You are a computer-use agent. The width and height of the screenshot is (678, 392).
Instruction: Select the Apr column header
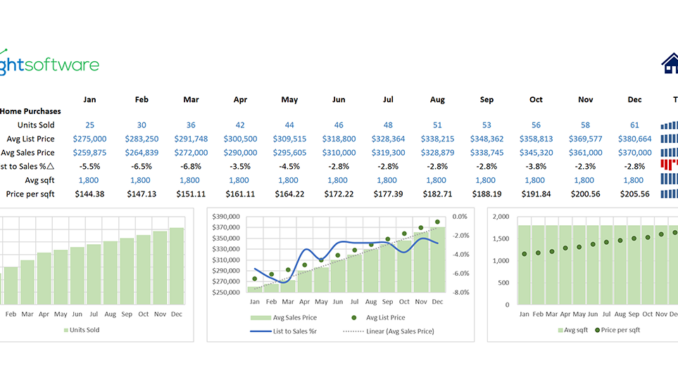point(240,100)
